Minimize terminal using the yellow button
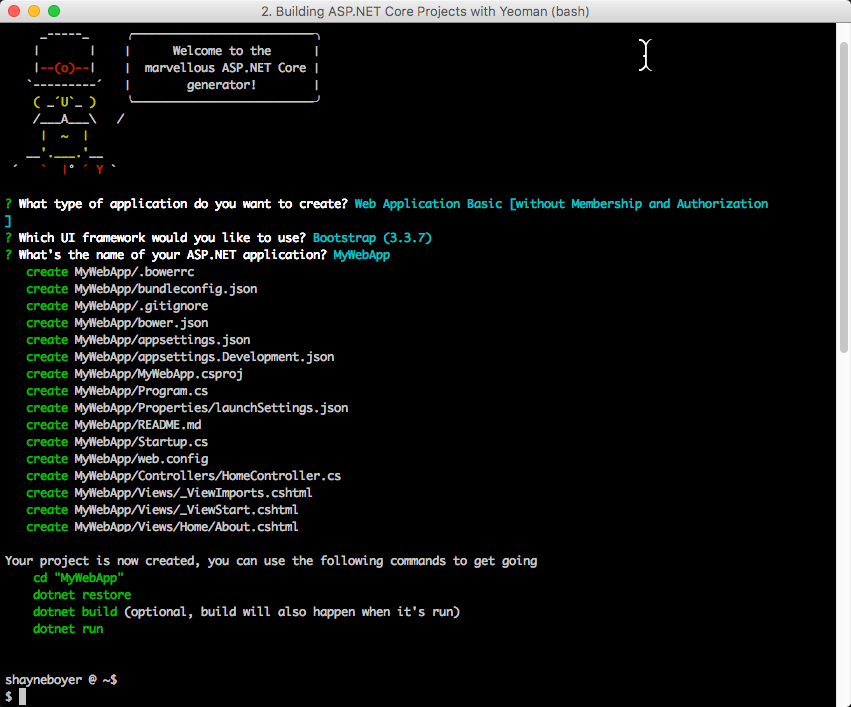The height and width of the screenshot is (707, 851). coord(34,11)
